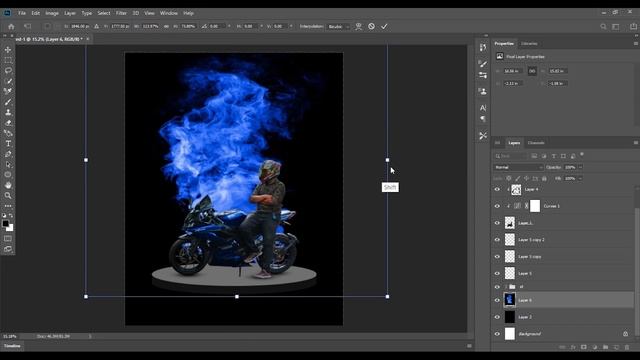Open the Fill slider dropdown arrow

pyautogui.click(x=580, y=178)
